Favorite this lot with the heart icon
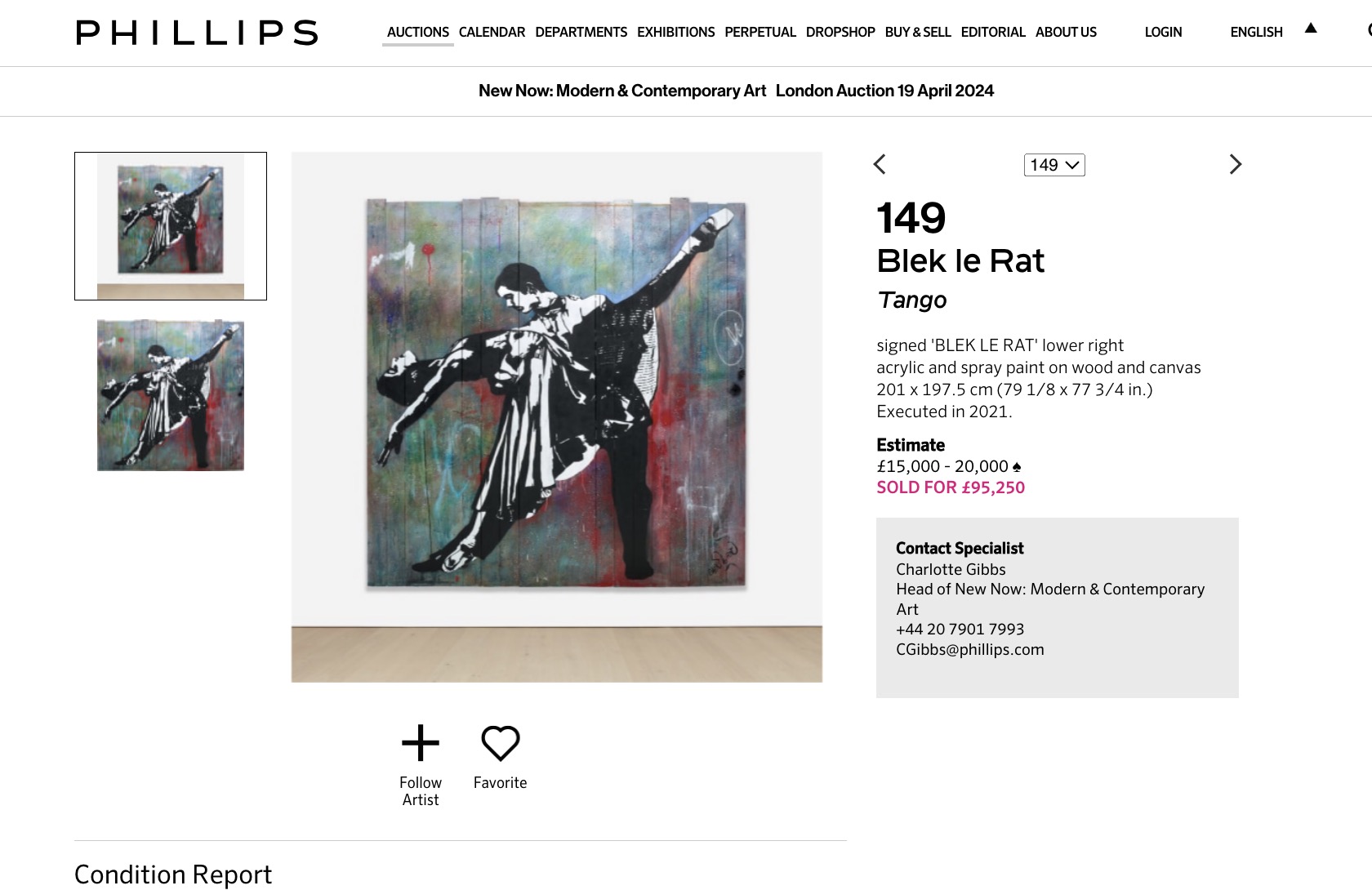 click(501, 743)
